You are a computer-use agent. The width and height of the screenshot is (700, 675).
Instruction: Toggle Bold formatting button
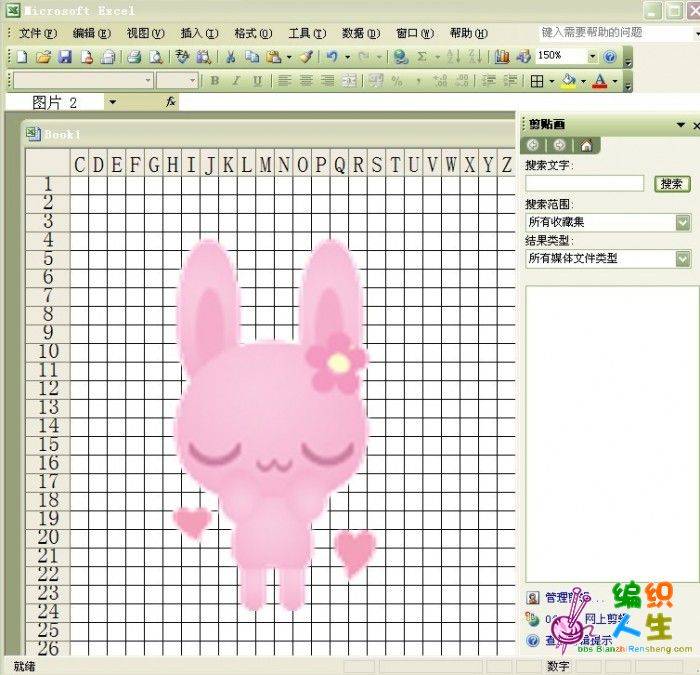pyautogui.click(x=215, y=81)
